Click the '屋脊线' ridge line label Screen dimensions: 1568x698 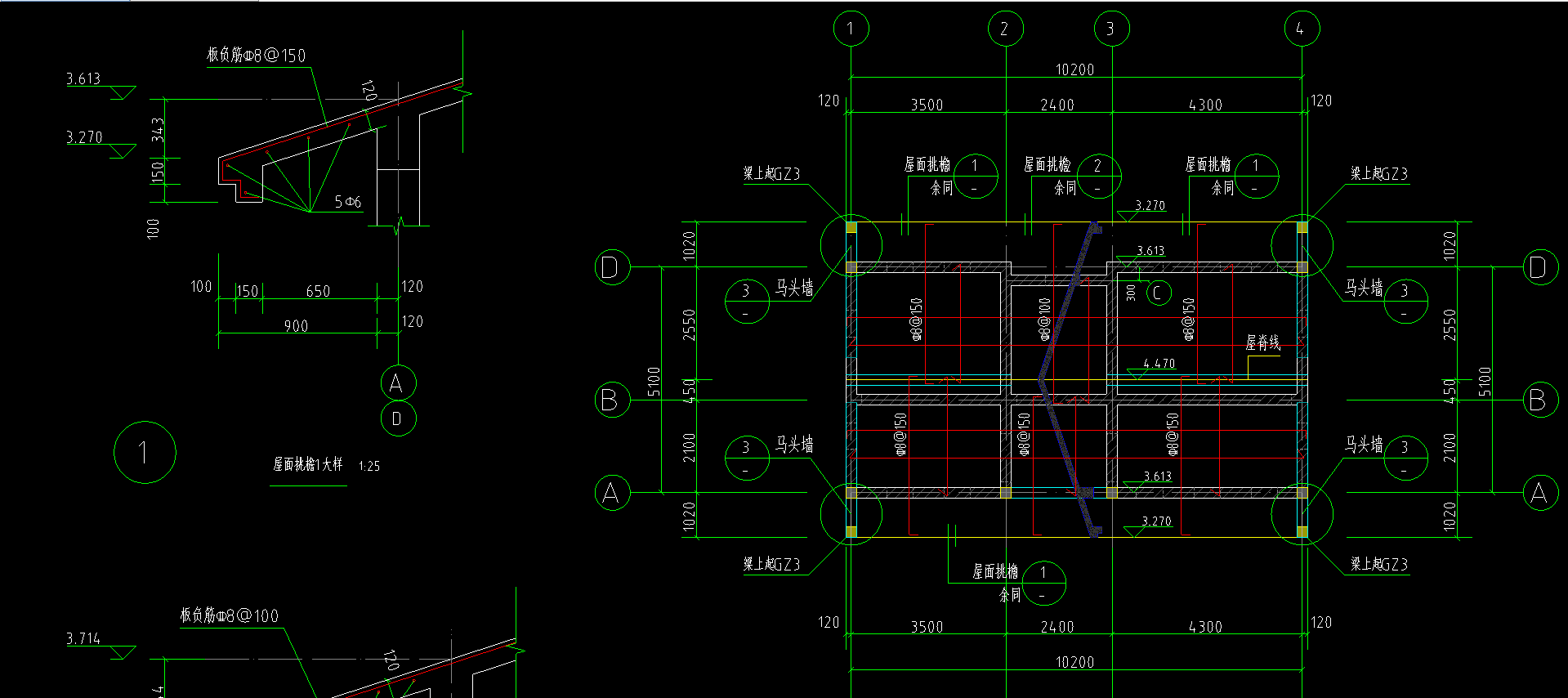point(1263,342)
